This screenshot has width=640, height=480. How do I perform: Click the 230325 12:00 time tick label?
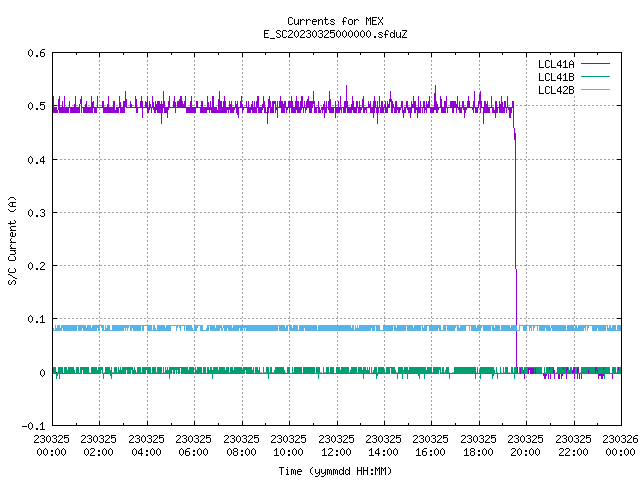pos(336,446)
